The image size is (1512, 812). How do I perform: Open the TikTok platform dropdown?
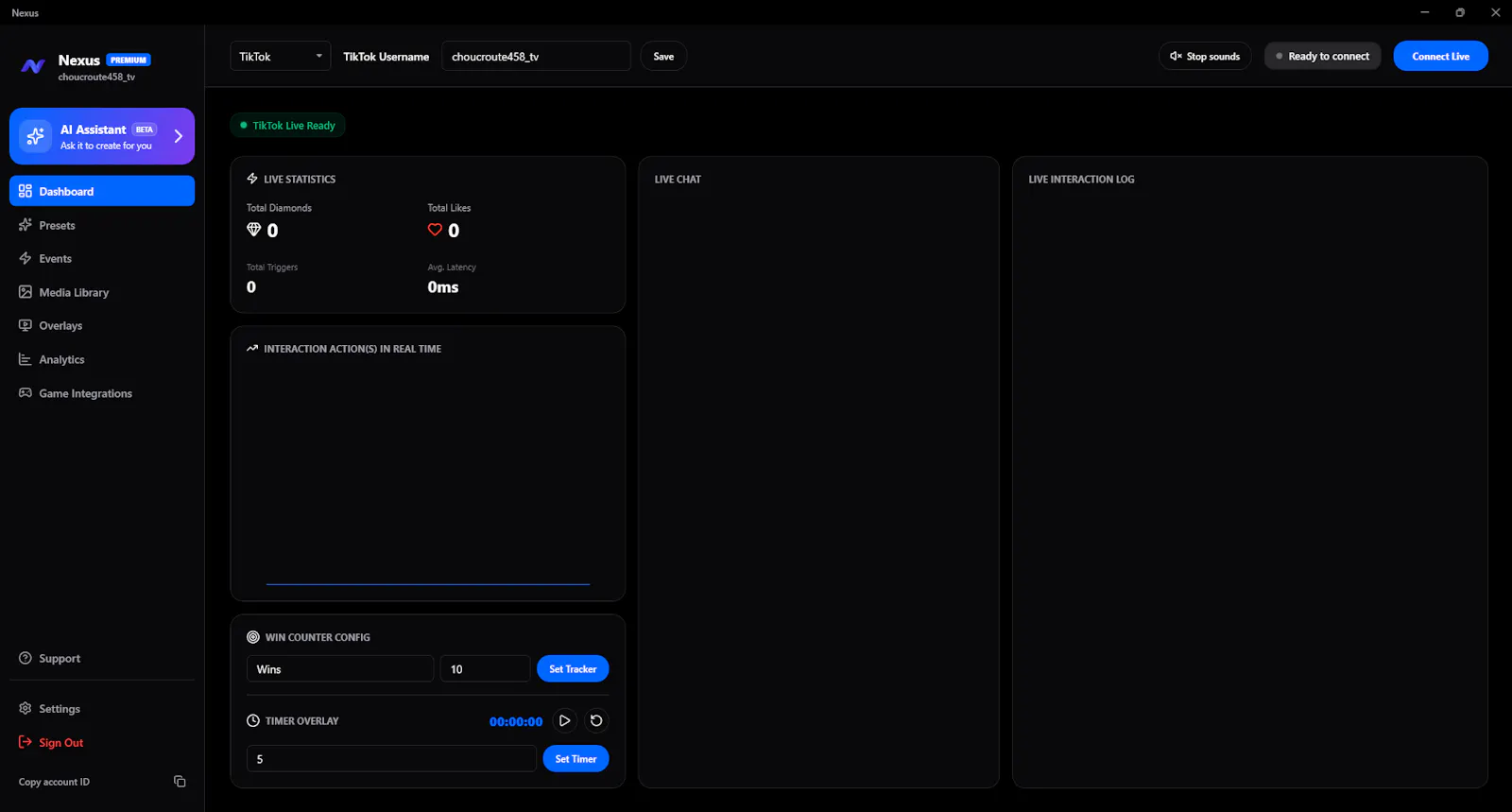click(x=281, y=57)
